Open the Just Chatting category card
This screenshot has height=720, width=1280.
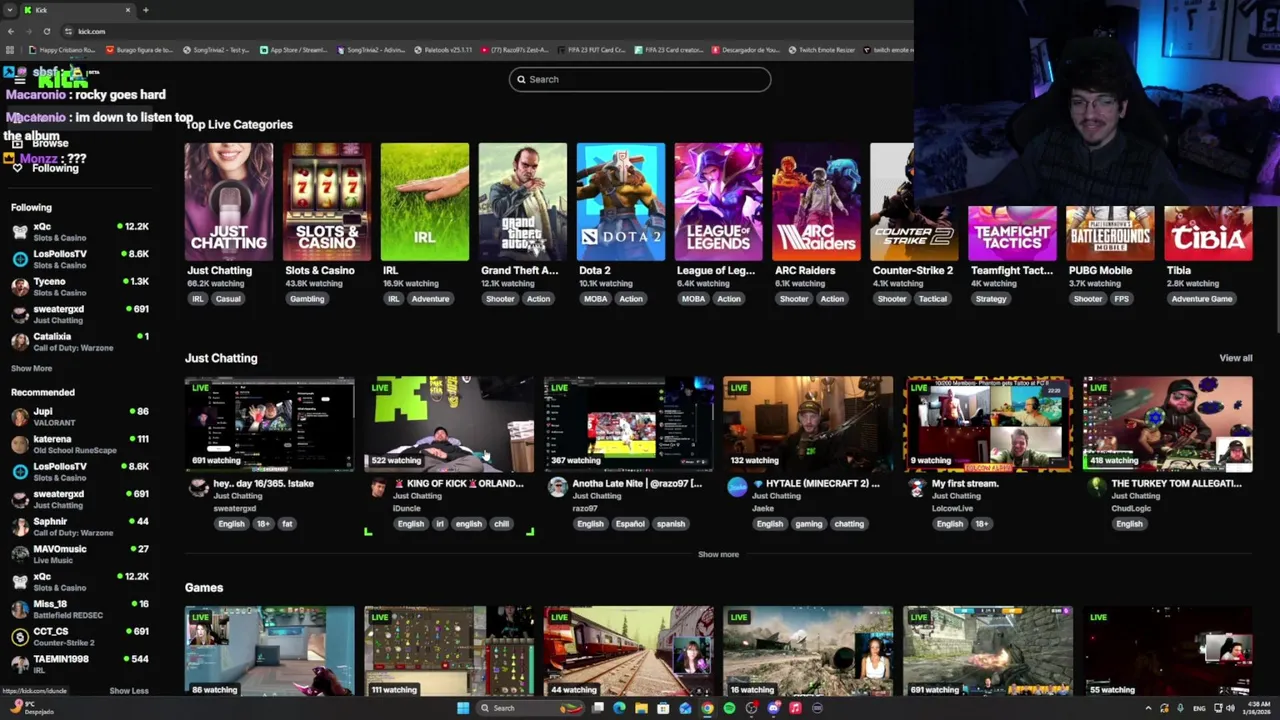[228, 202]
